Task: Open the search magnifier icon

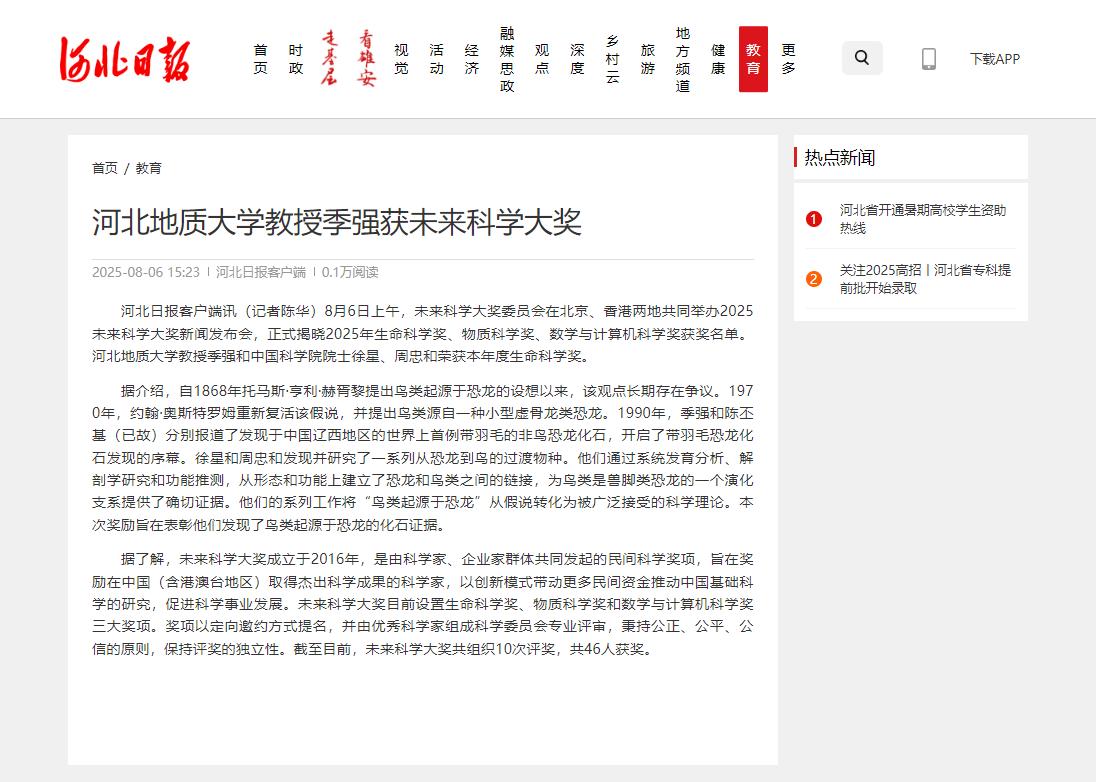Action: [862, 58]
